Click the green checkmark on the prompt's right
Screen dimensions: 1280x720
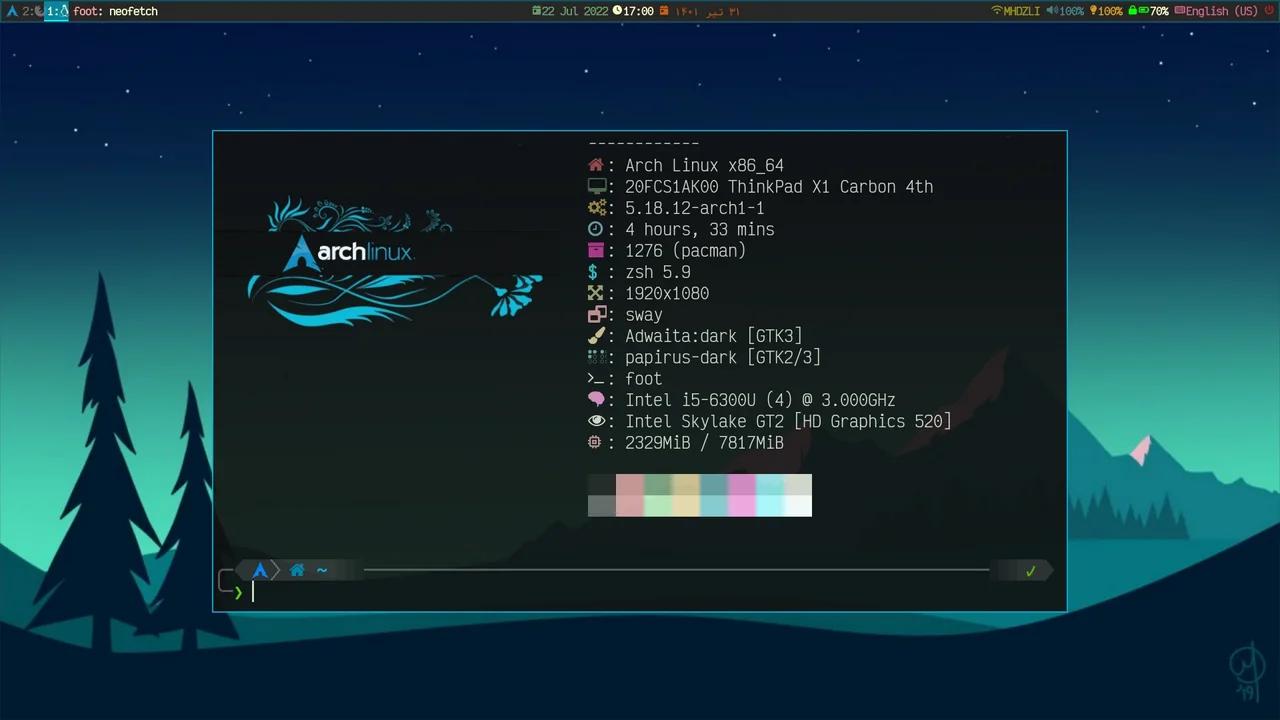pyautogui.click(x=1030, y=570)
